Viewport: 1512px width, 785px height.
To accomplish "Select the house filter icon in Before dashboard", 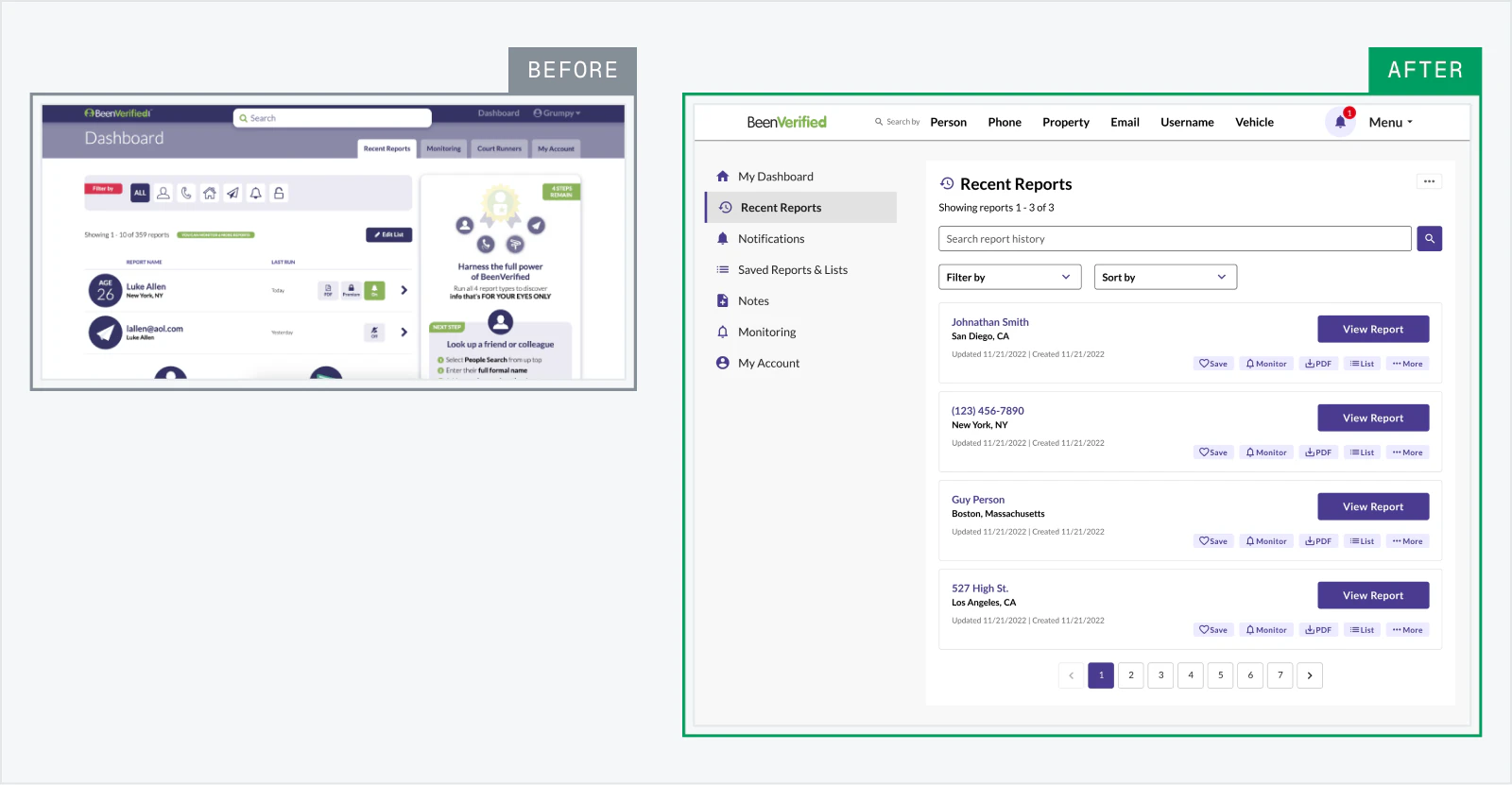I will pyautogui.click(x=210, y=193).
